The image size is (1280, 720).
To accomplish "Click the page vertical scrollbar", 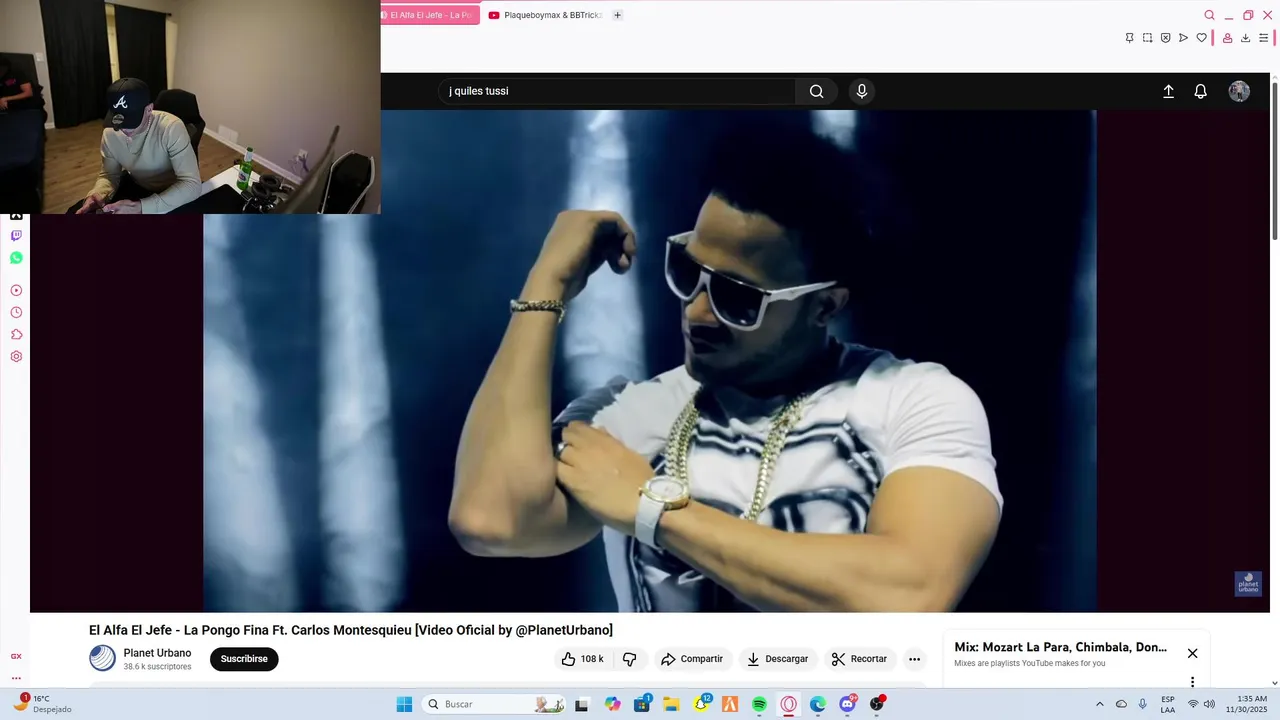I will point(1274,160).
